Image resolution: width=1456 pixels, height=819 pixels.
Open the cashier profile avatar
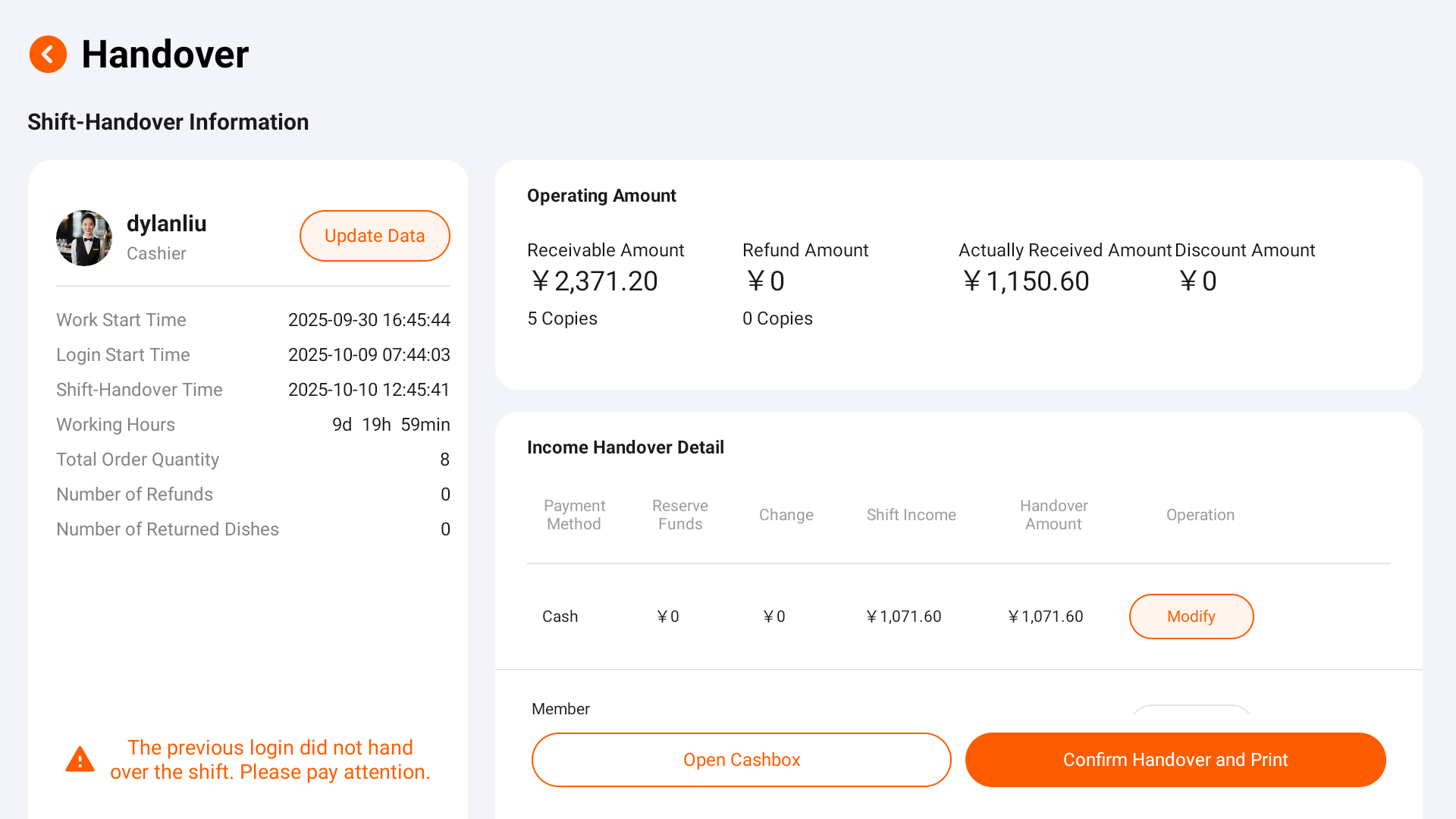coord(84,237)
